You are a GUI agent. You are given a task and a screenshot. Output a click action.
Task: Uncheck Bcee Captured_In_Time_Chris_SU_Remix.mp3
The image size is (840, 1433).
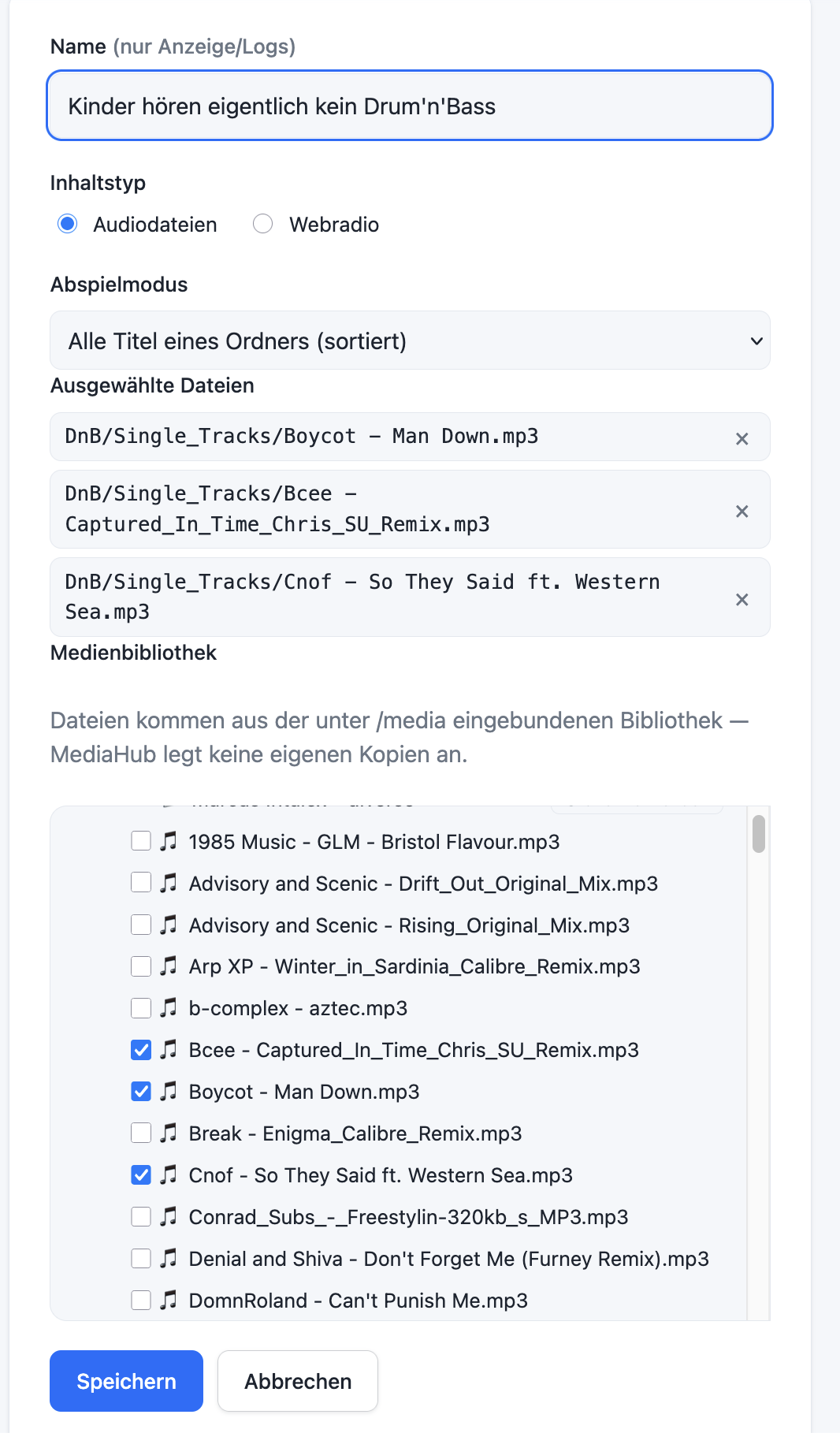pos(141,1049)
